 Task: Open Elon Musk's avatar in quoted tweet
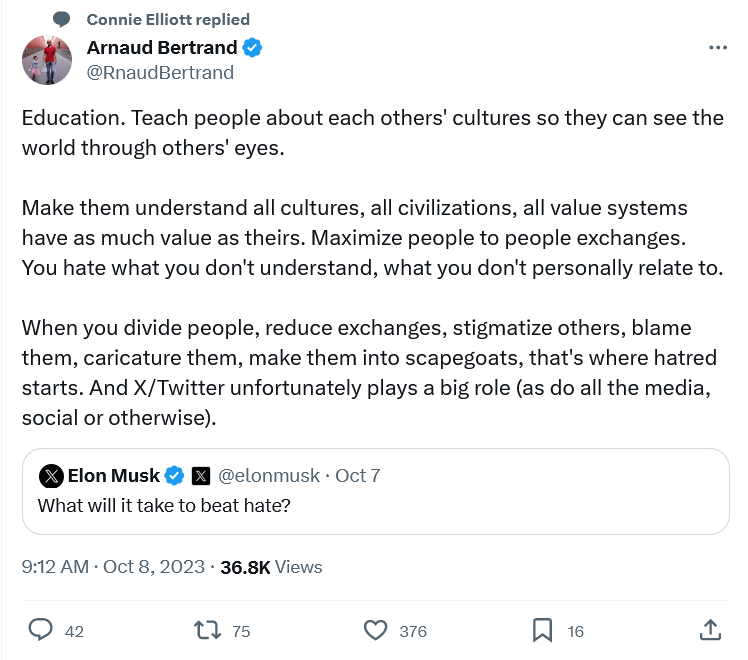pyautogui.click(x=51, y=475)
